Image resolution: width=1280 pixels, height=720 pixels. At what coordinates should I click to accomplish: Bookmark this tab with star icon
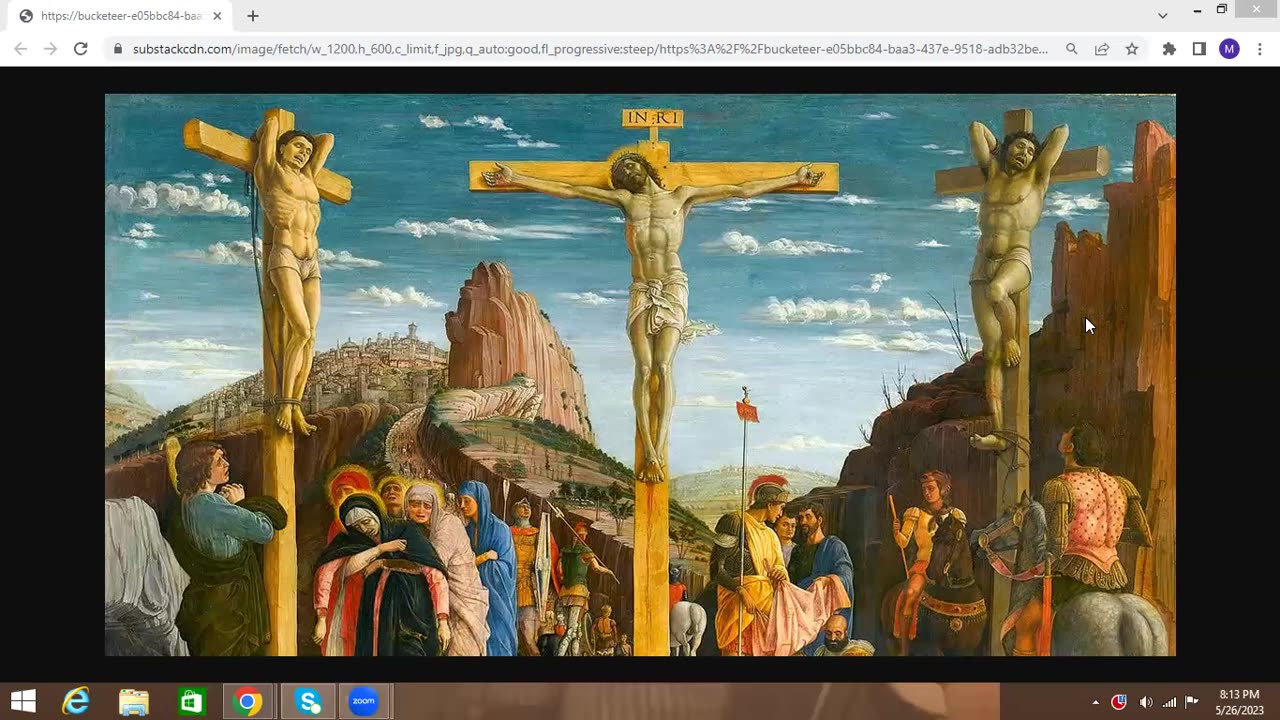1132,48
